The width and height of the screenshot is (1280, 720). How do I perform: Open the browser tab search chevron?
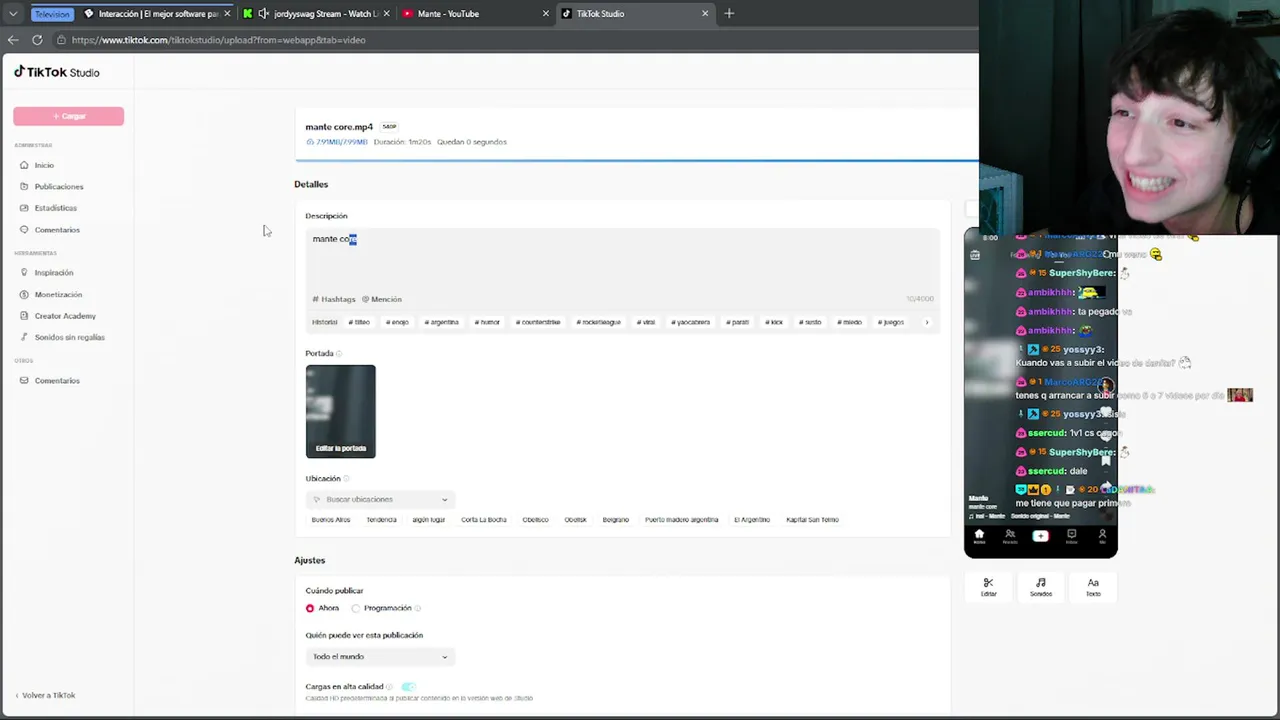point(12,14)
